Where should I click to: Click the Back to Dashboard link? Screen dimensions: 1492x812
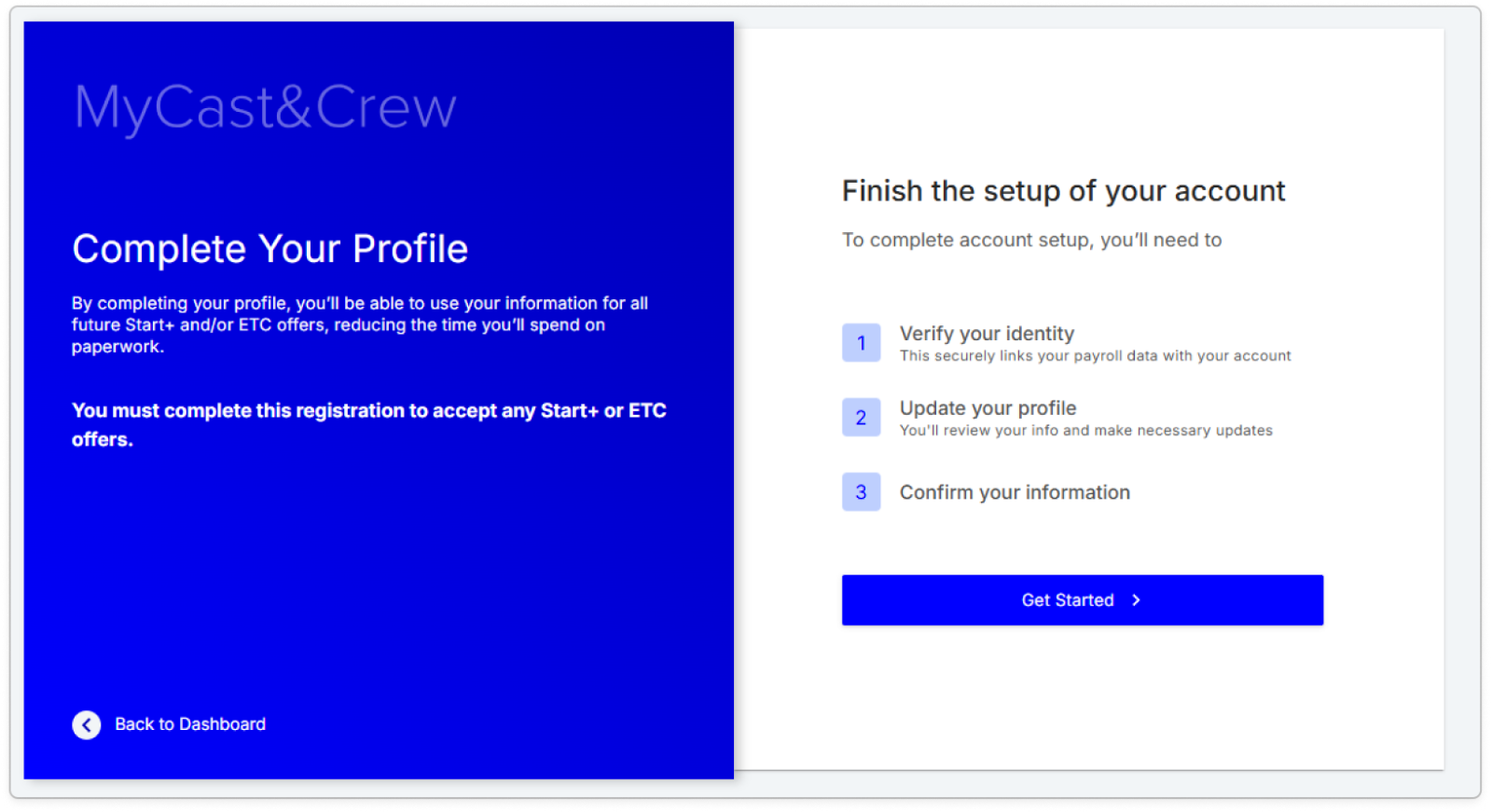tap(189, 724)
